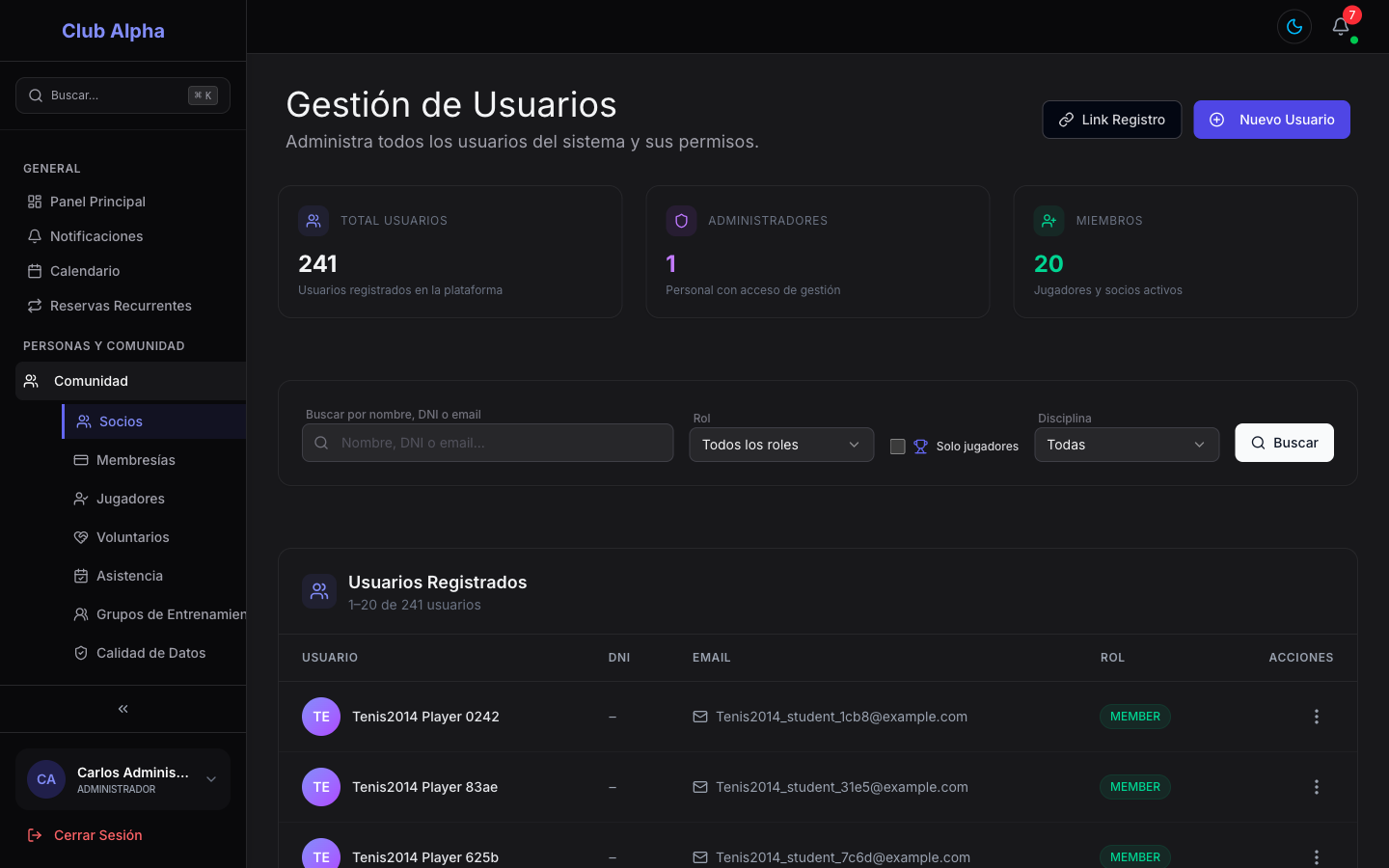Open the Disciplina Todas dropdown

(x=1127, y=445)
